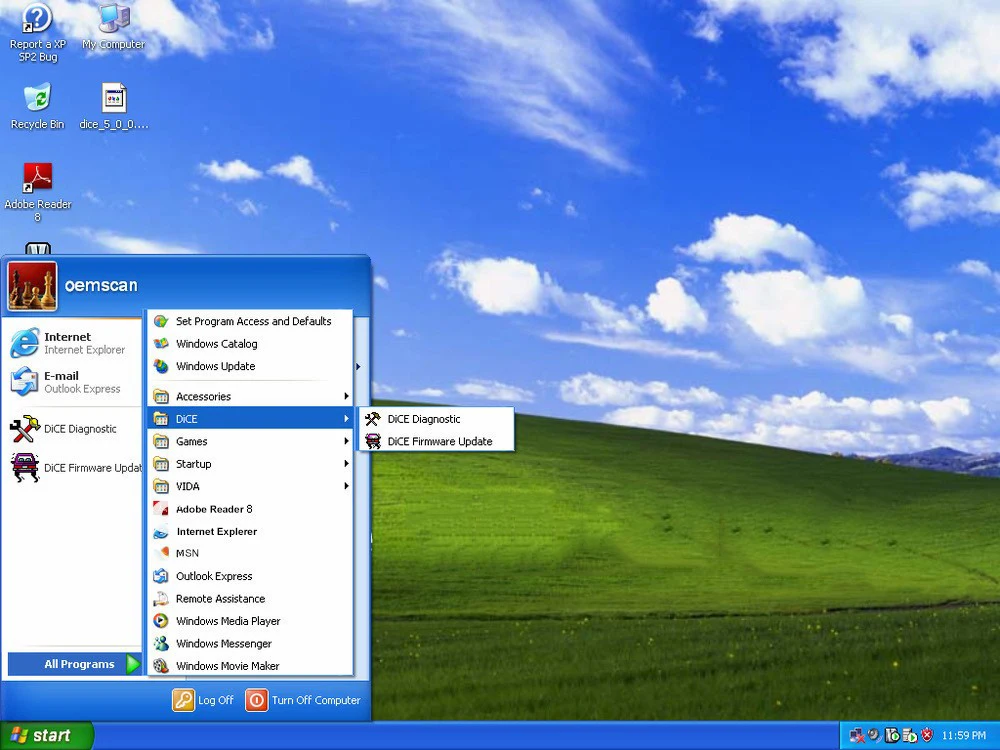1000x750 pixels.
Task: Launch Windows Media Player
Action: (251, 621)
